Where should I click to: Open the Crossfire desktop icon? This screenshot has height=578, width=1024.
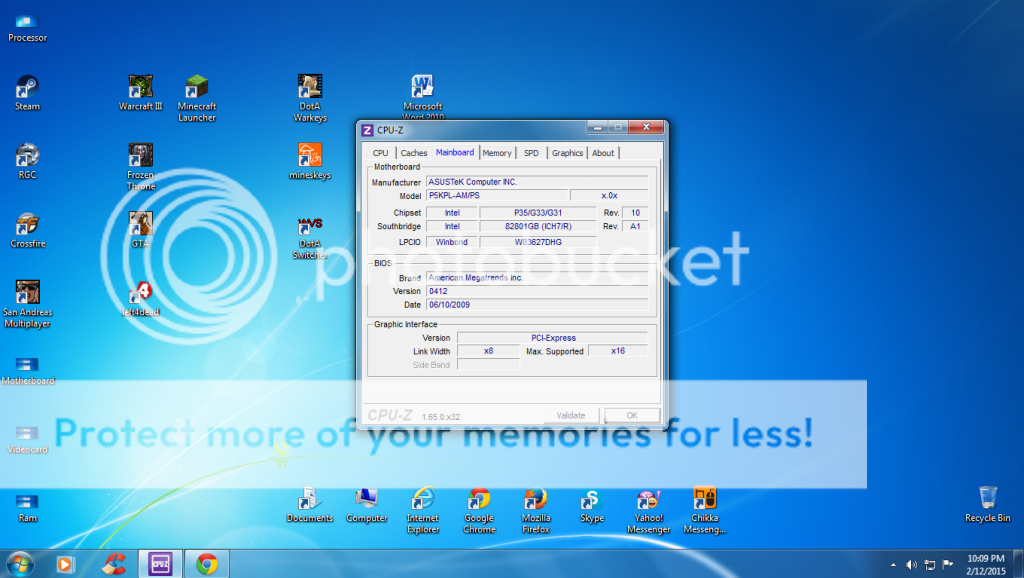click(28, 225)
